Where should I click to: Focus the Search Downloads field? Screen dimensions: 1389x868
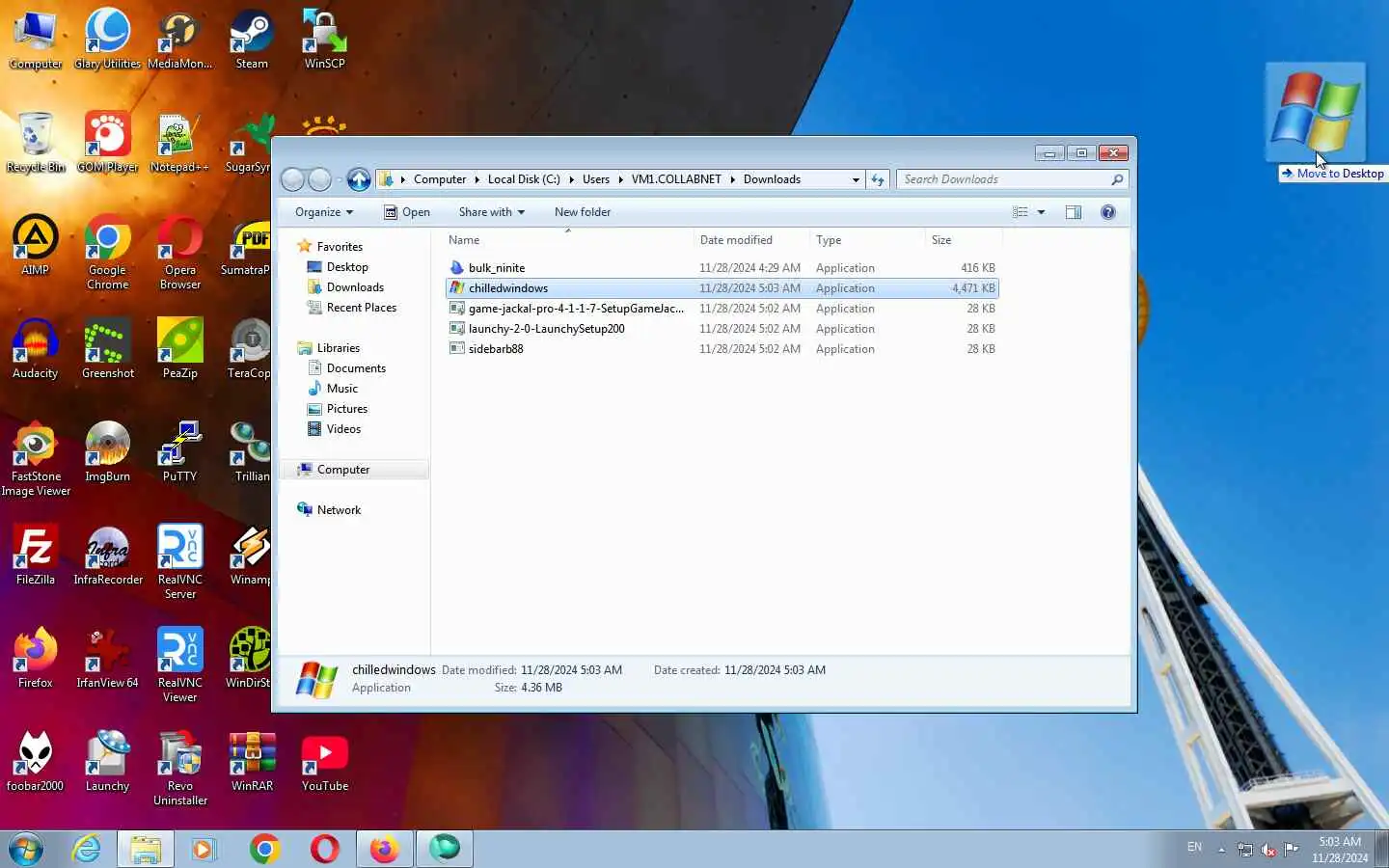click(1012, 179)
